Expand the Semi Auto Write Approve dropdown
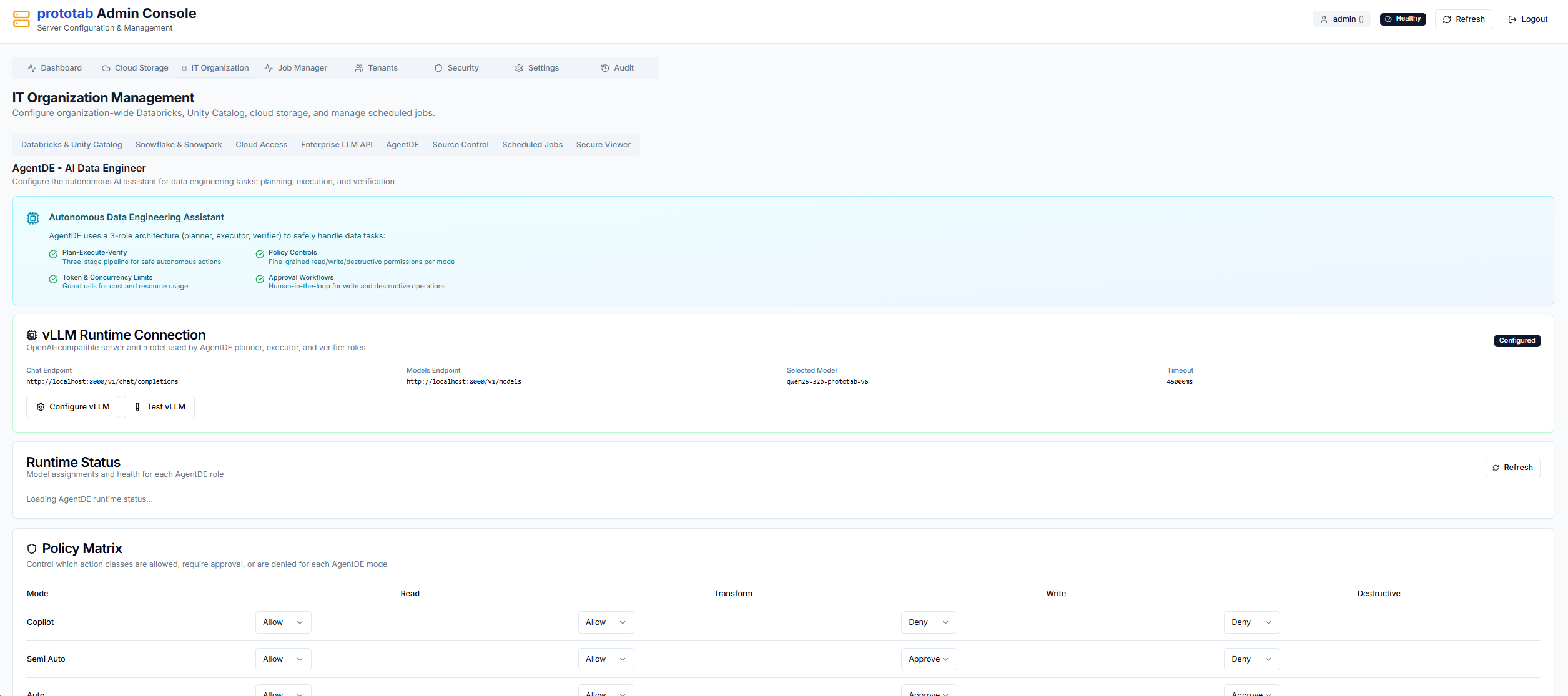The image size is (1568, 696). (929, 659)
